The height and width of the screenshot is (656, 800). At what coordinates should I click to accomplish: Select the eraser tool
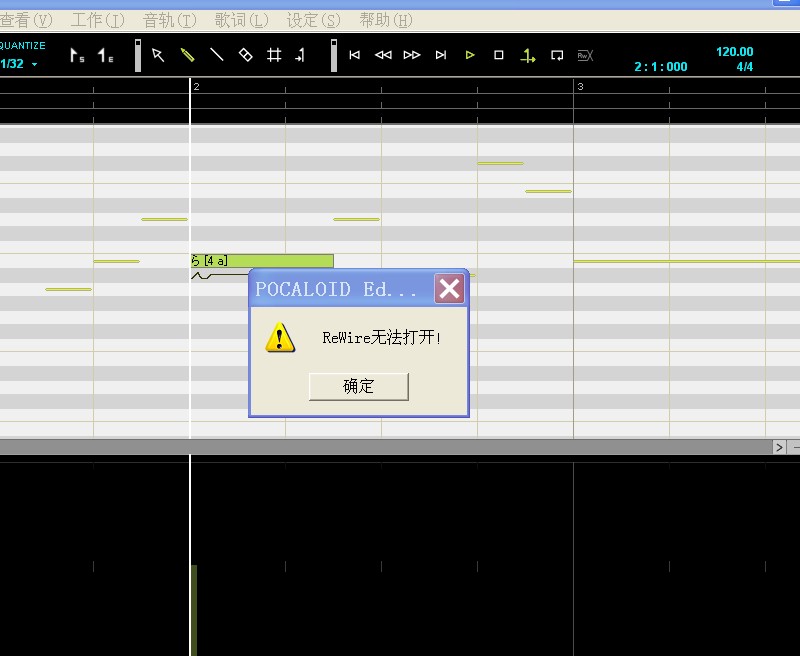coord(245,55)
